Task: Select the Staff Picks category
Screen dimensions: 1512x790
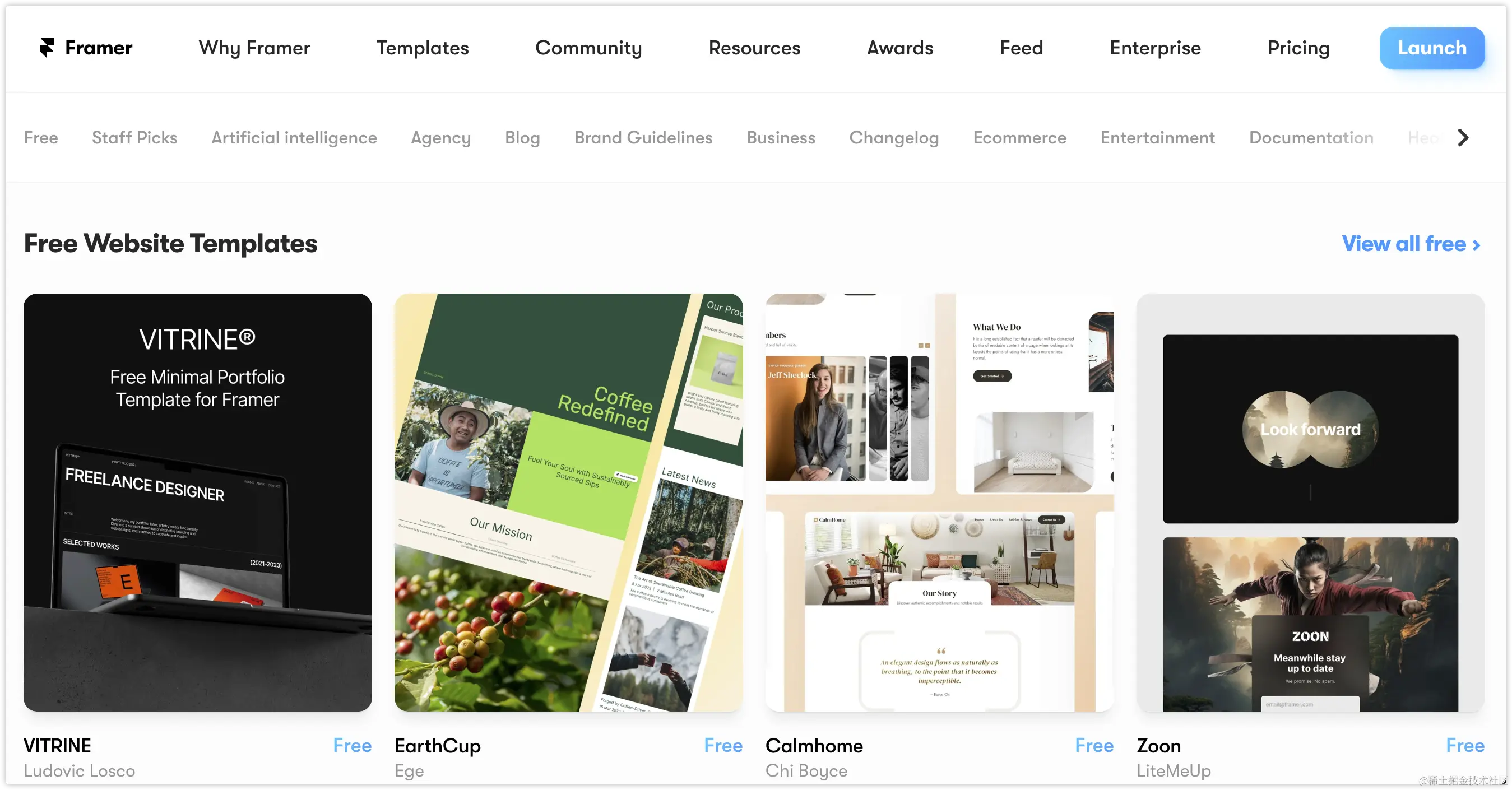Action: (x=134, y=137)
